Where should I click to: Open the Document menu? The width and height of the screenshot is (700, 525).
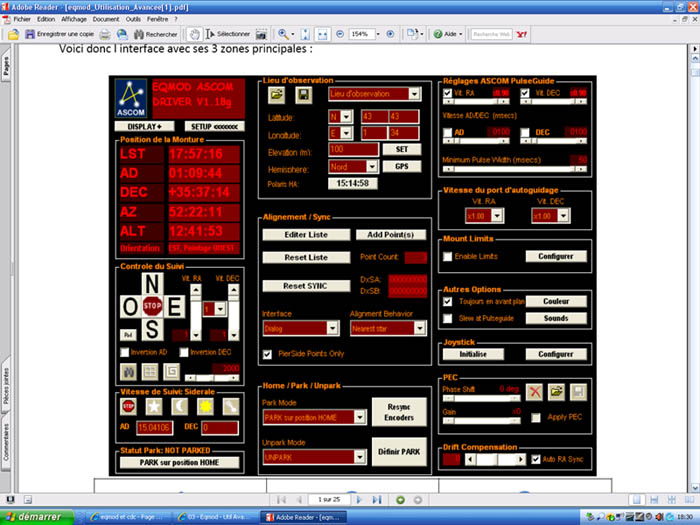pyautogui.click(x=106, y=19)
